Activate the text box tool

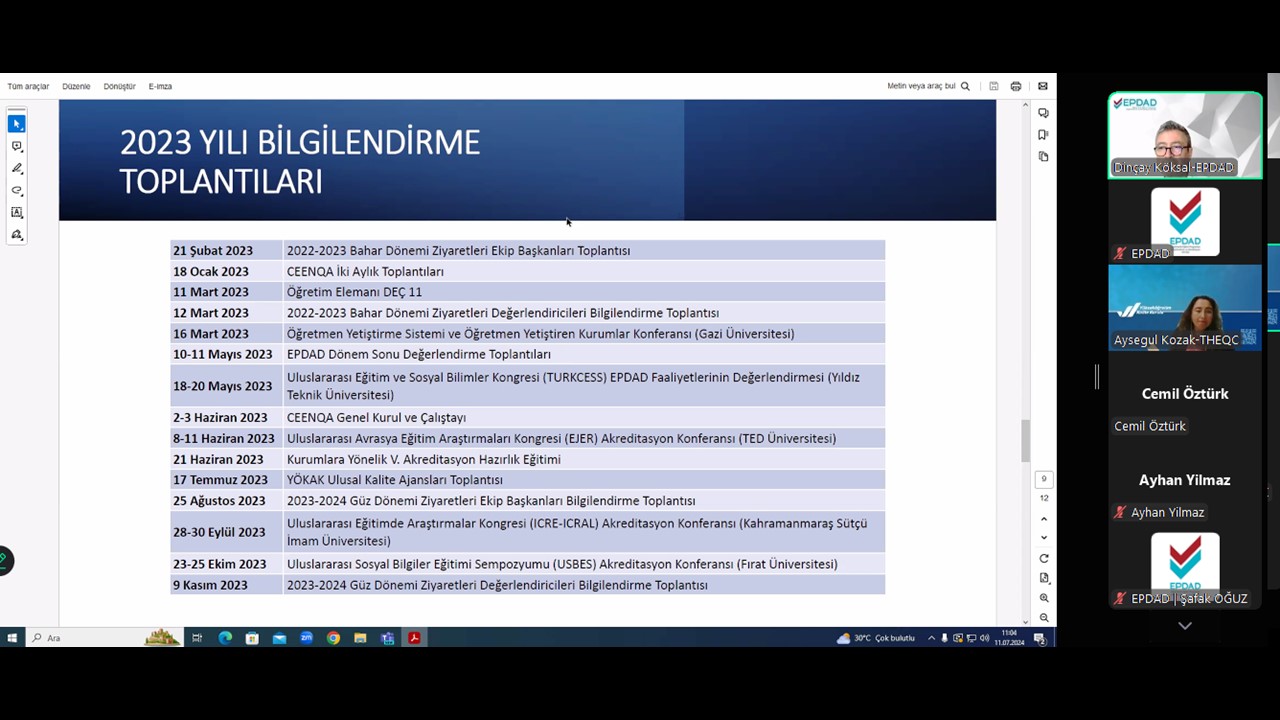[x=17, y=212]
